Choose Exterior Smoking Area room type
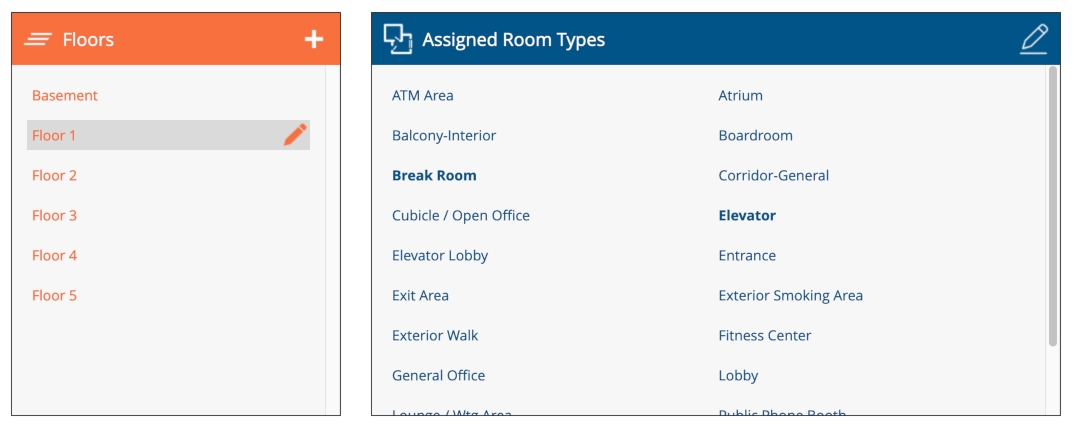The height and width of the screenshot is (430, 1076). (790, 296)
